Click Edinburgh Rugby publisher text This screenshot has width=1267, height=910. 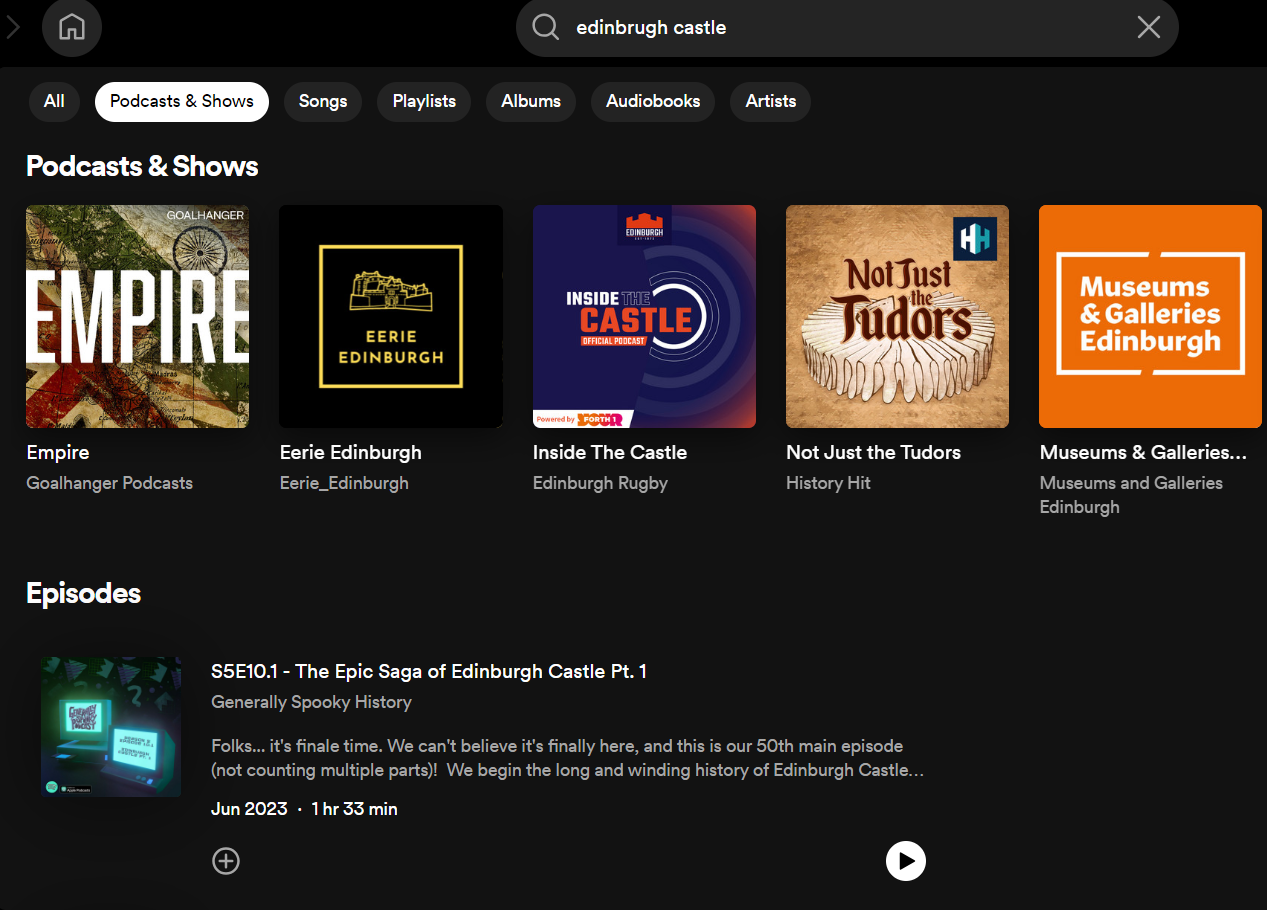coord(600,483)
